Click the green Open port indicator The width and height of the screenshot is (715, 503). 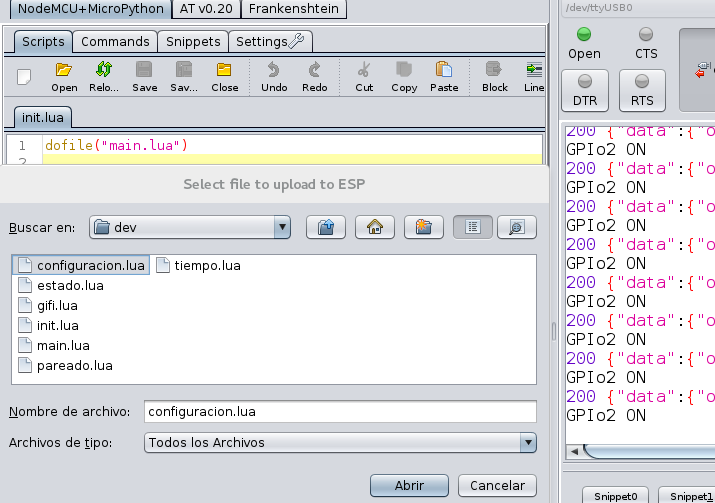pos(584,34)
